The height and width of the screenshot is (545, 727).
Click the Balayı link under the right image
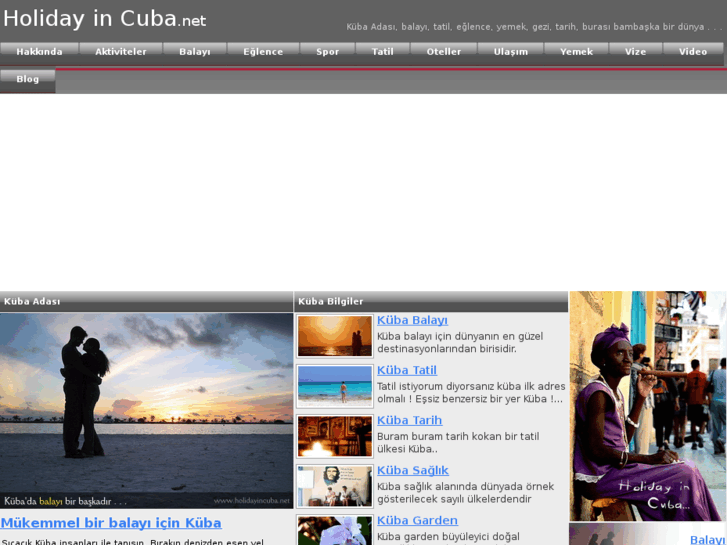click(x=708, y=540)
